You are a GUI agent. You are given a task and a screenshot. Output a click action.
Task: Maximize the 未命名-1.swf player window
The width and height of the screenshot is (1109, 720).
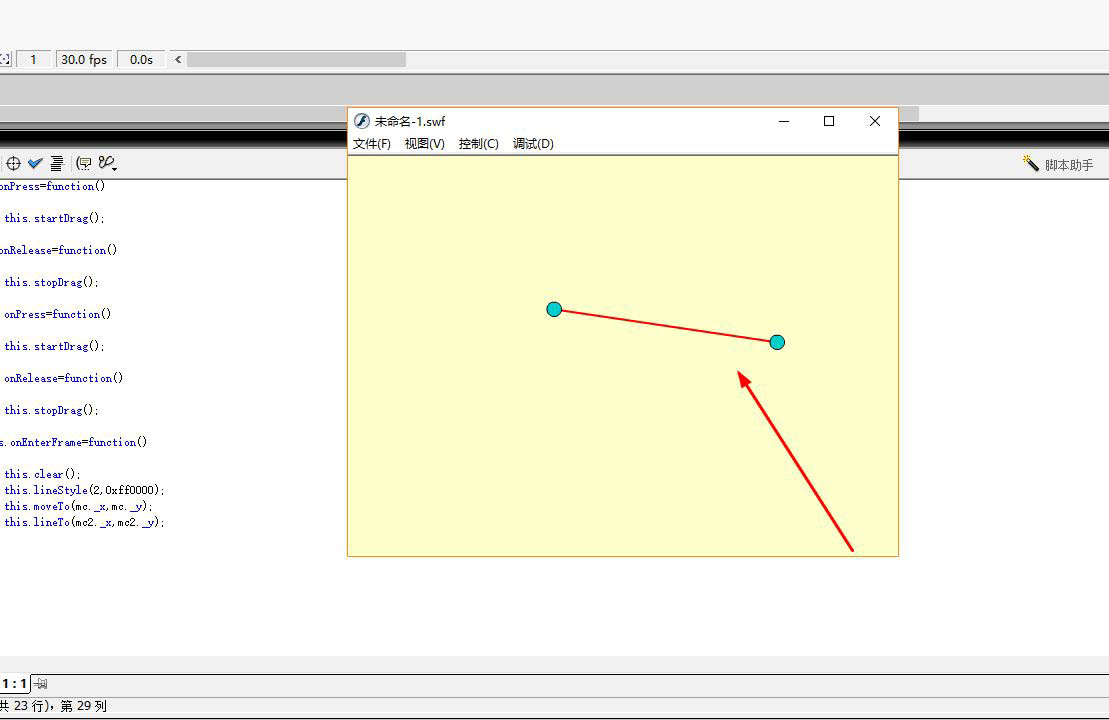[x=829, y=121]
